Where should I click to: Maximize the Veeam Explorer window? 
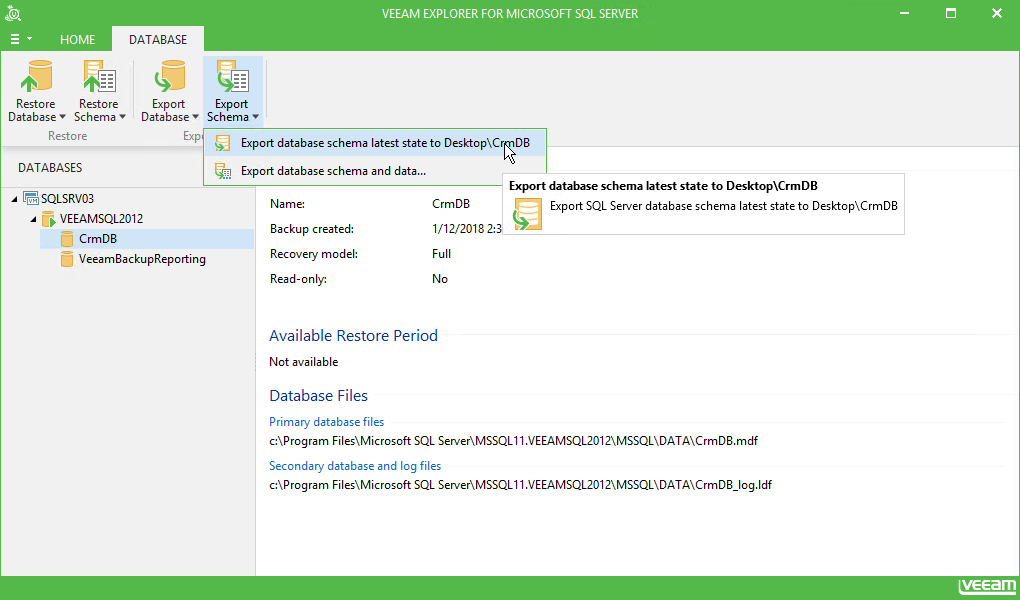pyautogui.click(x=951, y=13)
